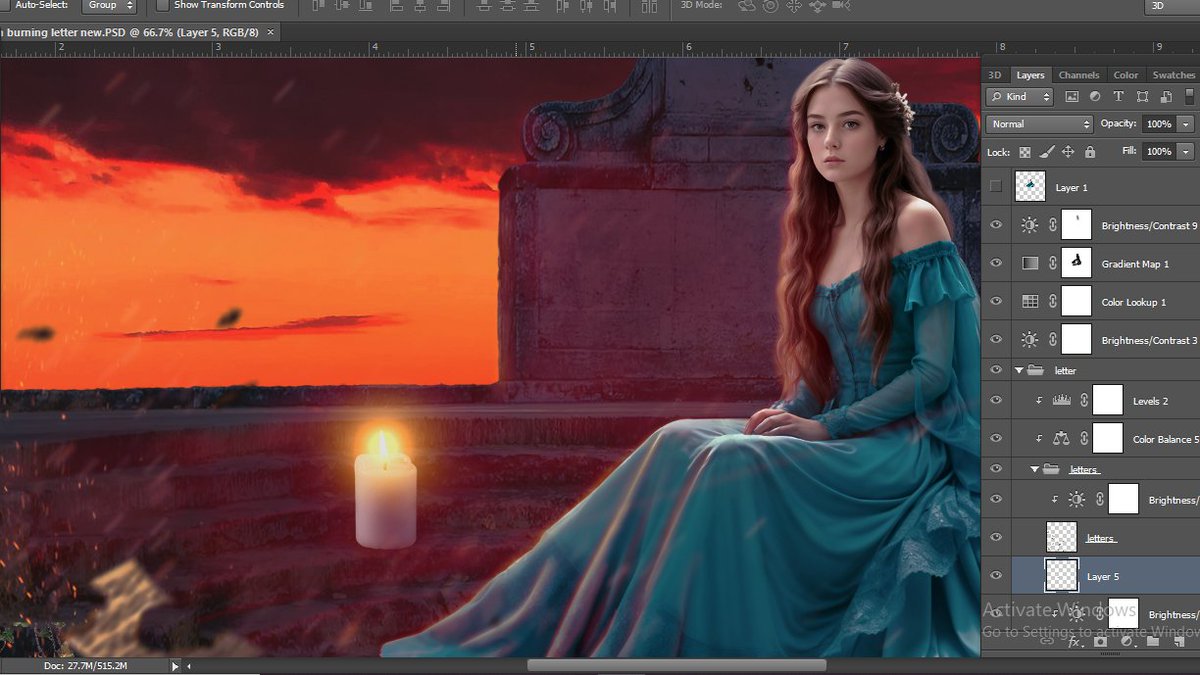
Task: Select Gradient Map 1 mask thumbnail
Action: (x=1076, y=263)
